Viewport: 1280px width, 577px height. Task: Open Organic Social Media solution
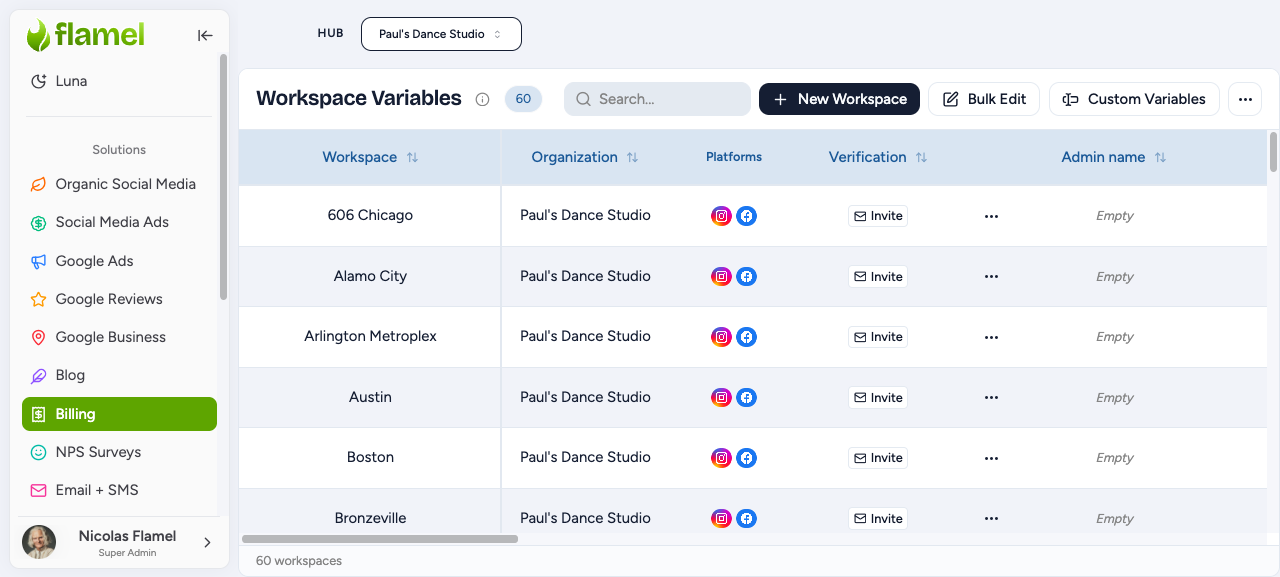pyautogui.click(x=119, y=184)
